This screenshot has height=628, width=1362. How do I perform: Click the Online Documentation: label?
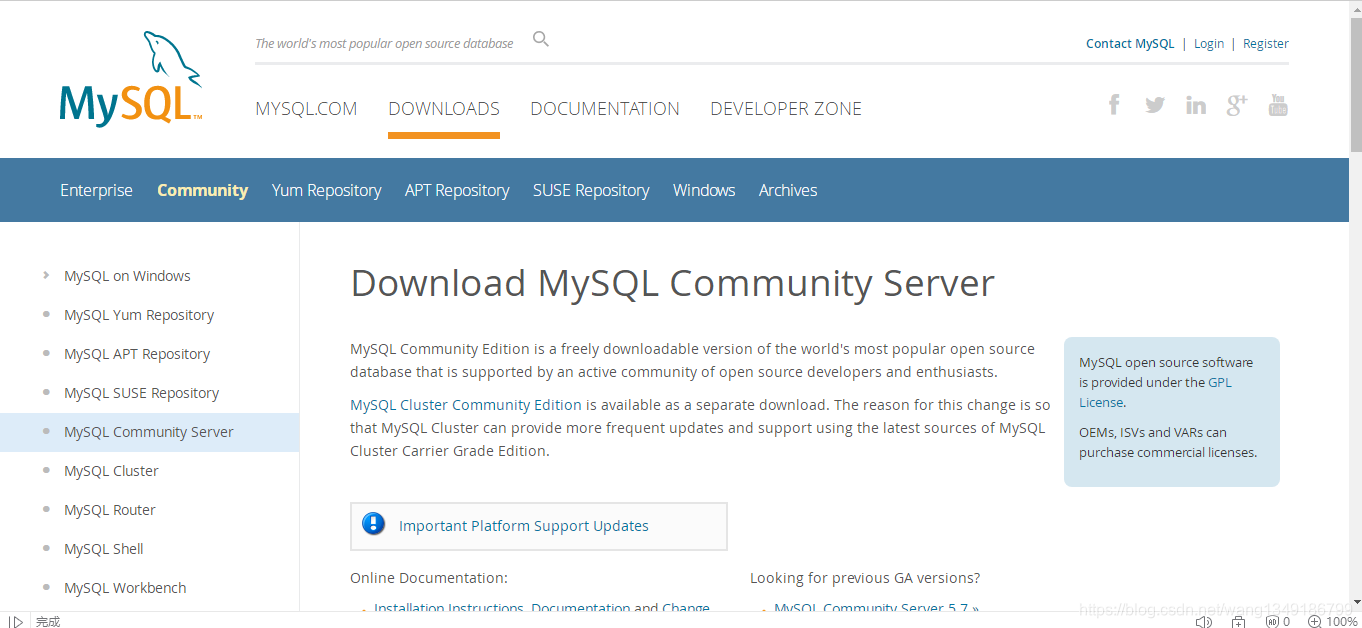point(429,578)
